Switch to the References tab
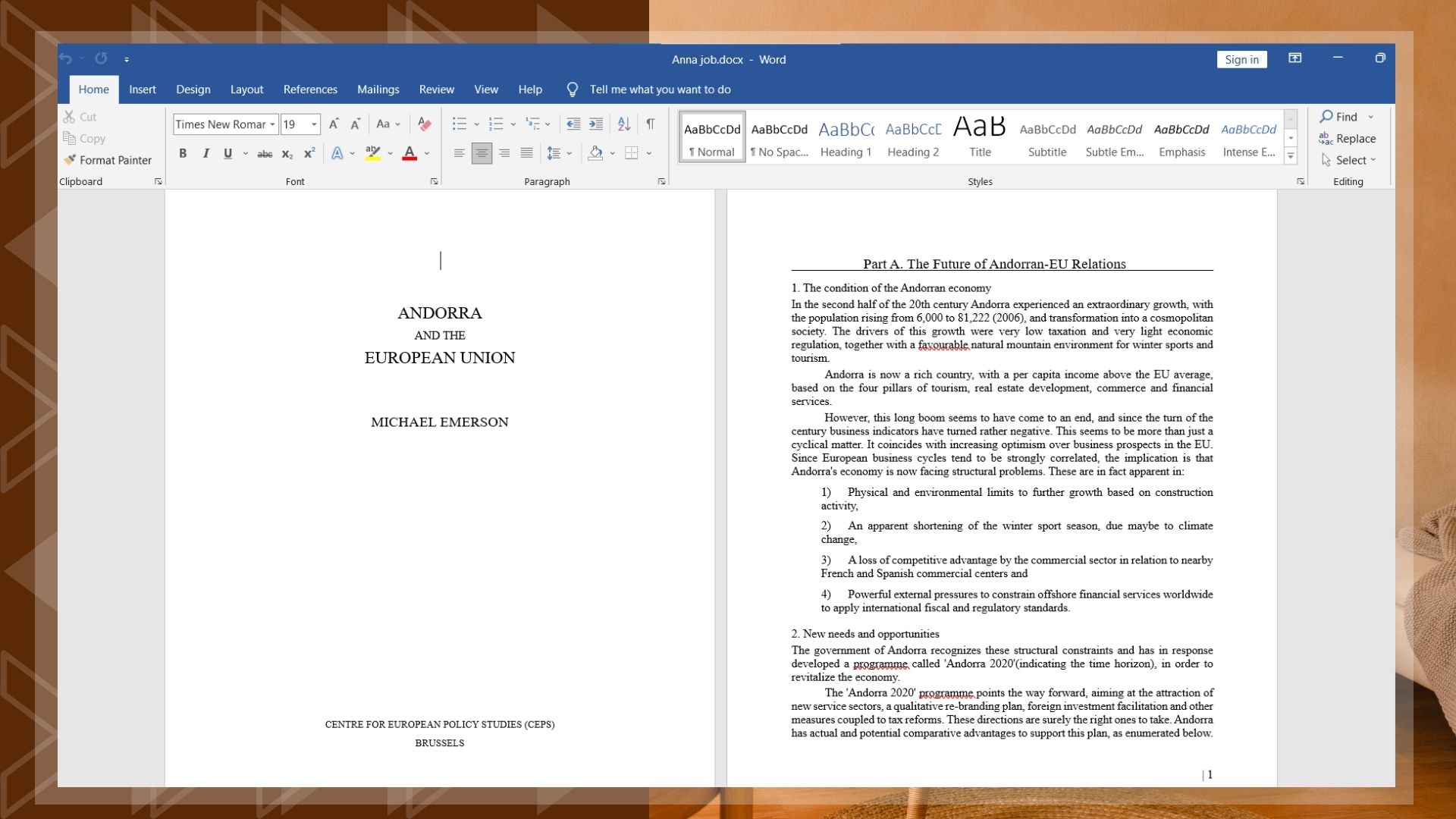This screenshot has height=819, width=1456. [310, 89]
